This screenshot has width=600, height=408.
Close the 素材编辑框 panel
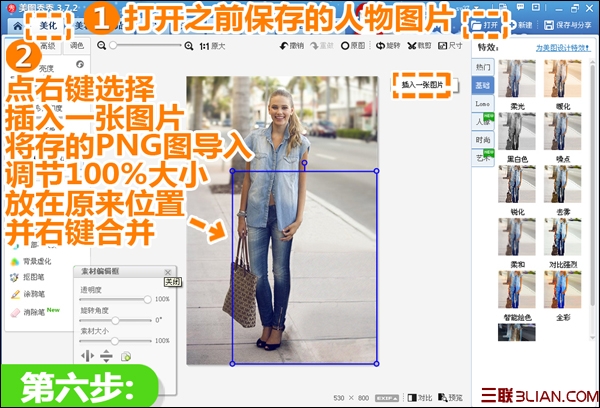coord(168,272)
